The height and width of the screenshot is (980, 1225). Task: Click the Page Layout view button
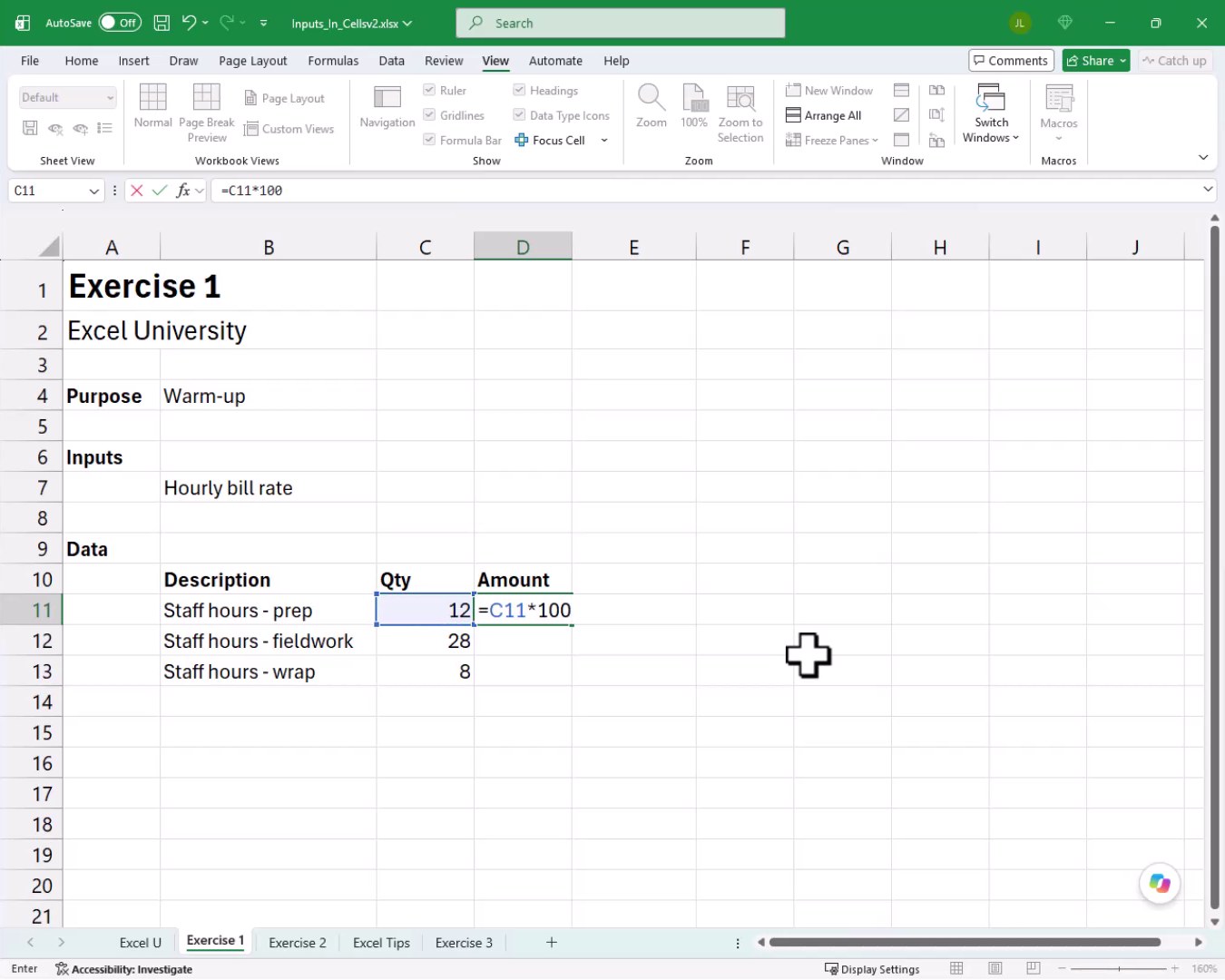pos(285,98)
